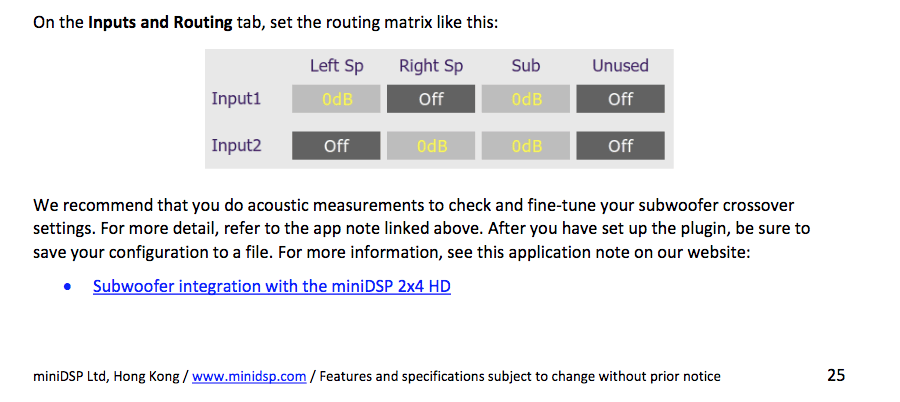Click page number 25 in footer
The image size is (900, 402).
pos(836,376)
